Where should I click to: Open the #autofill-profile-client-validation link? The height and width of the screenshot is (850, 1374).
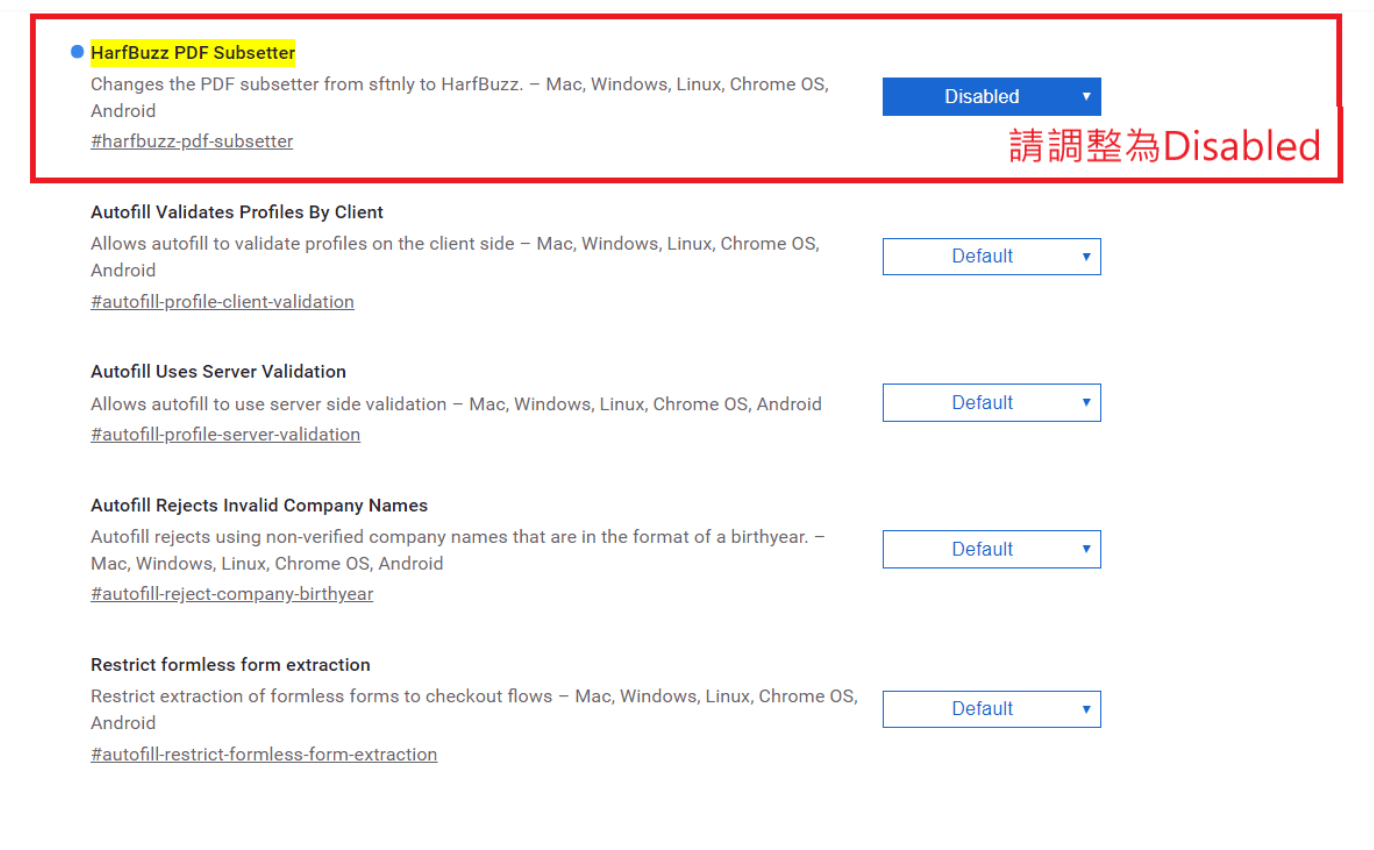coord(222,301)
